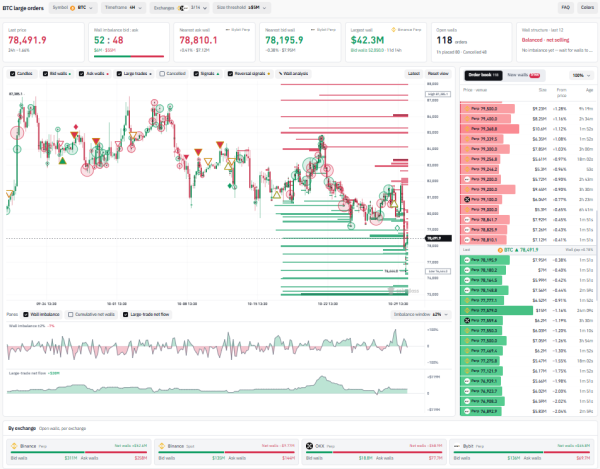600x469 pixels.
Task: Click Bybit icon on ask row 78,810.1
Action: coord(466,240)
